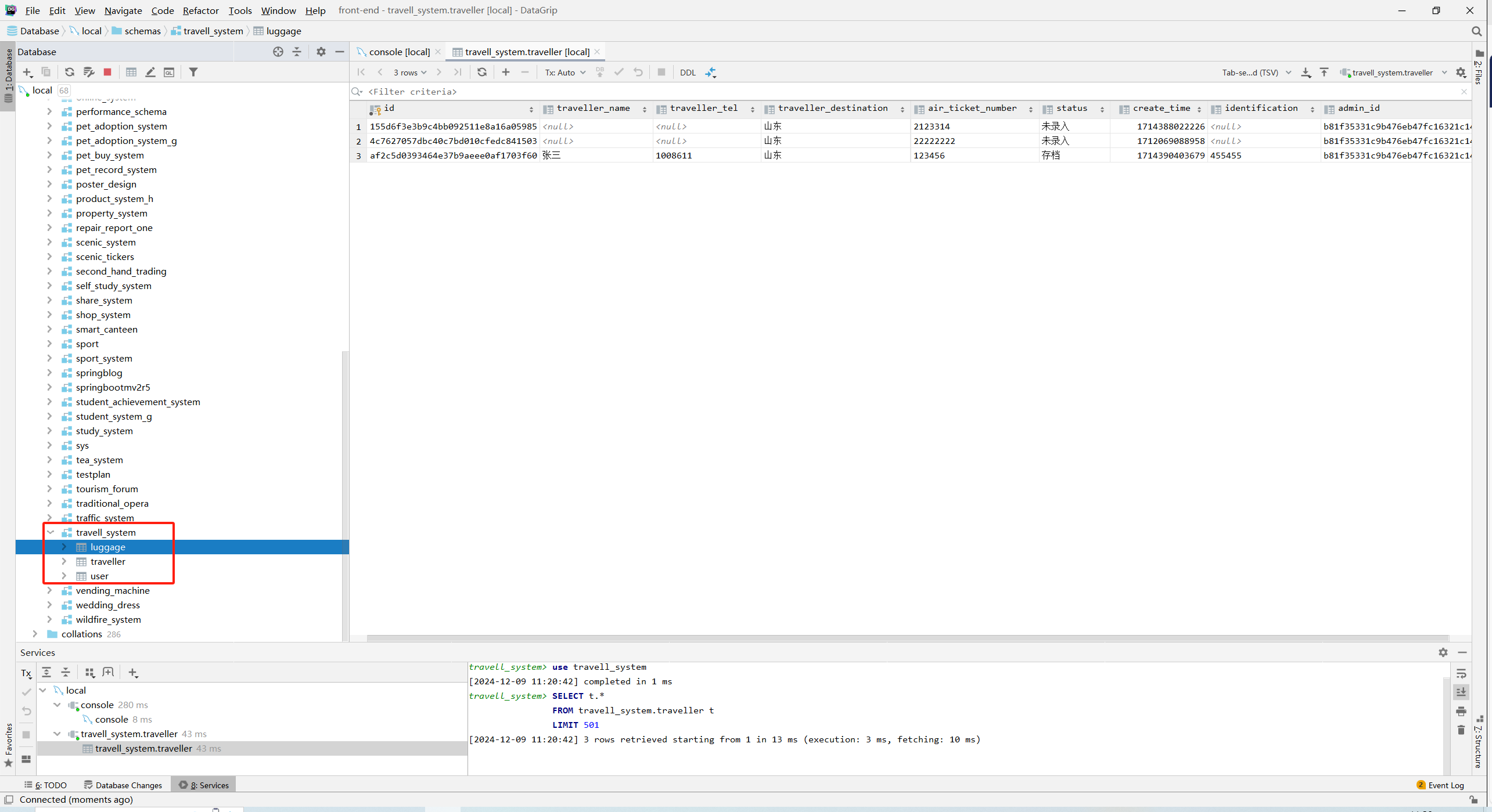This screenshot has width=1492, height=812.
Task: Collapse the travell_system schema node
Action: [51, 532]
